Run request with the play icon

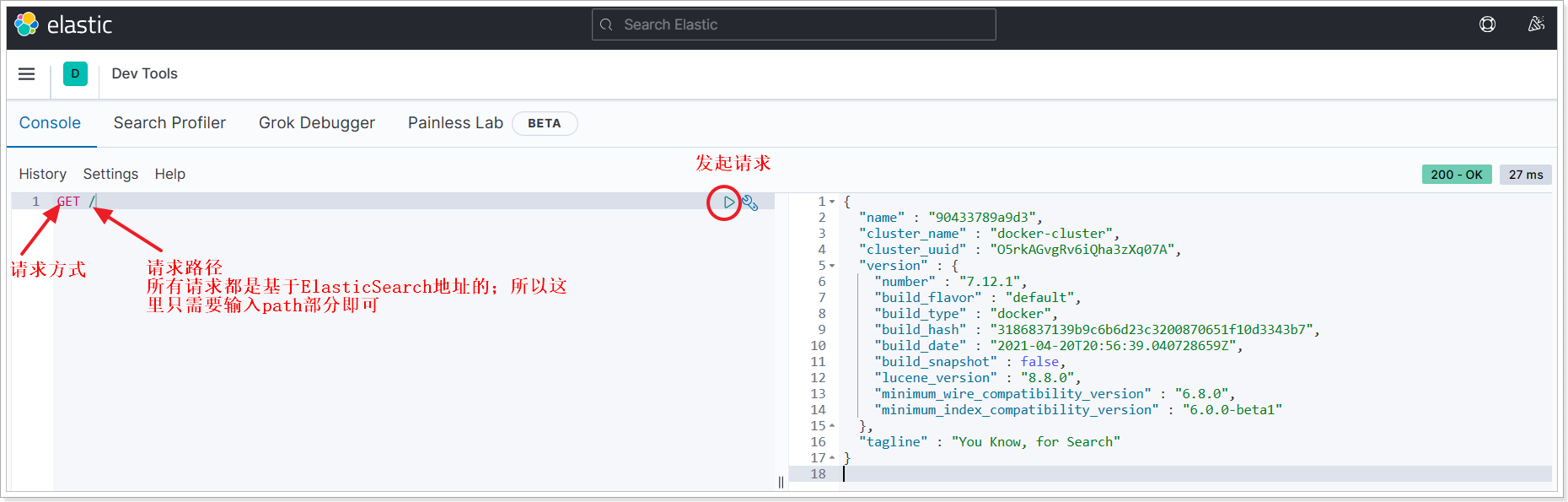[729, 202]
